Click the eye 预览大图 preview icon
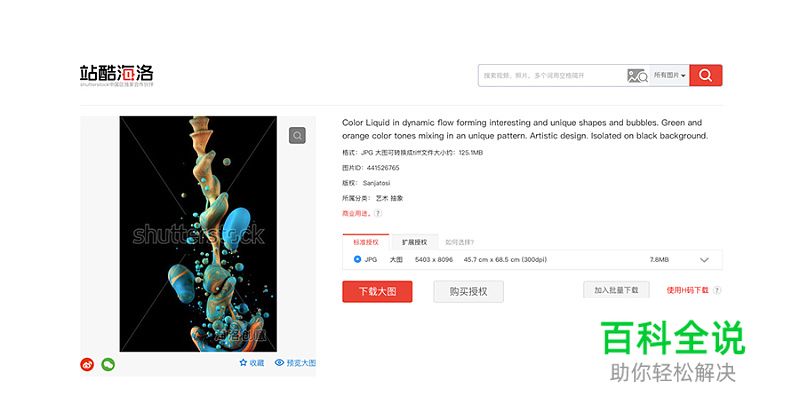The width and height of the screenshot is (800, 420). 279,362
